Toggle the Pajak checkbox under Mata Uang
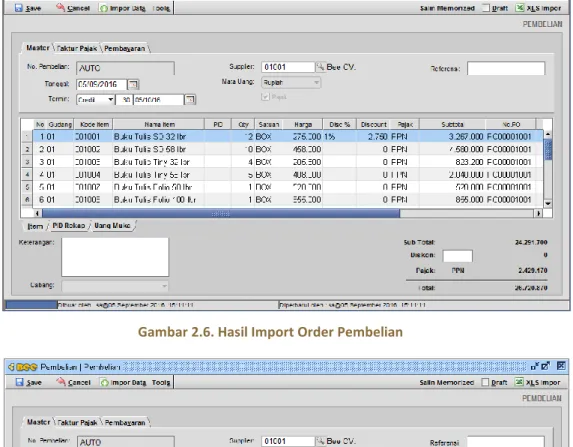Viewport: 573px width, 447px height. [265, 97]
